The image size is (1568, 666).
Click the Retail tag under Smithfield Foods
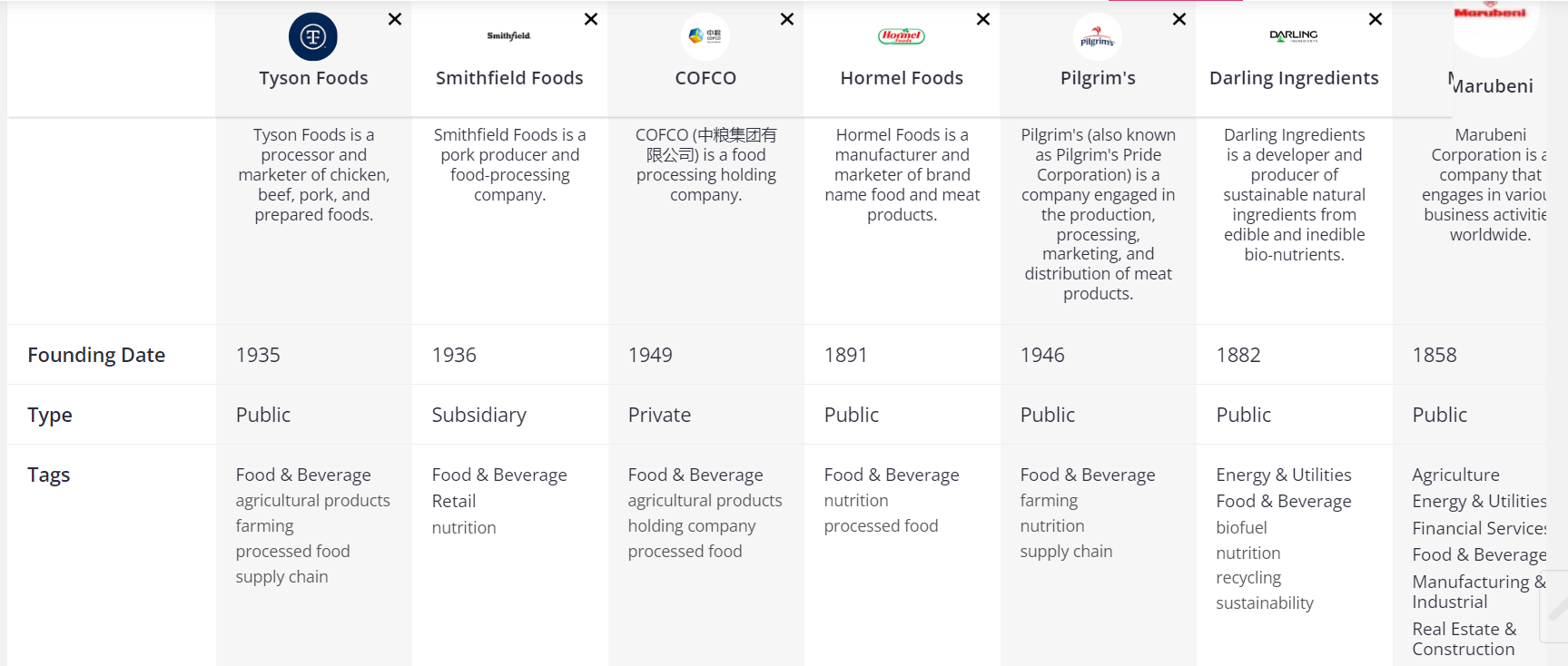pyautogui.click(x=454, y=501)
